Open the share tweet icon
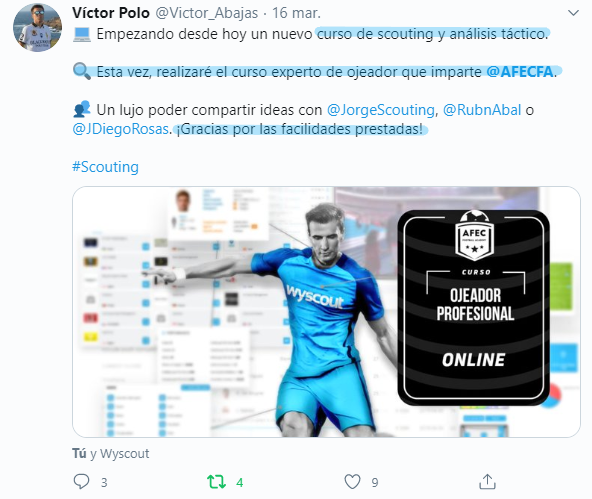The width and height of the screenshot is (592, 499). pos(487,482)
